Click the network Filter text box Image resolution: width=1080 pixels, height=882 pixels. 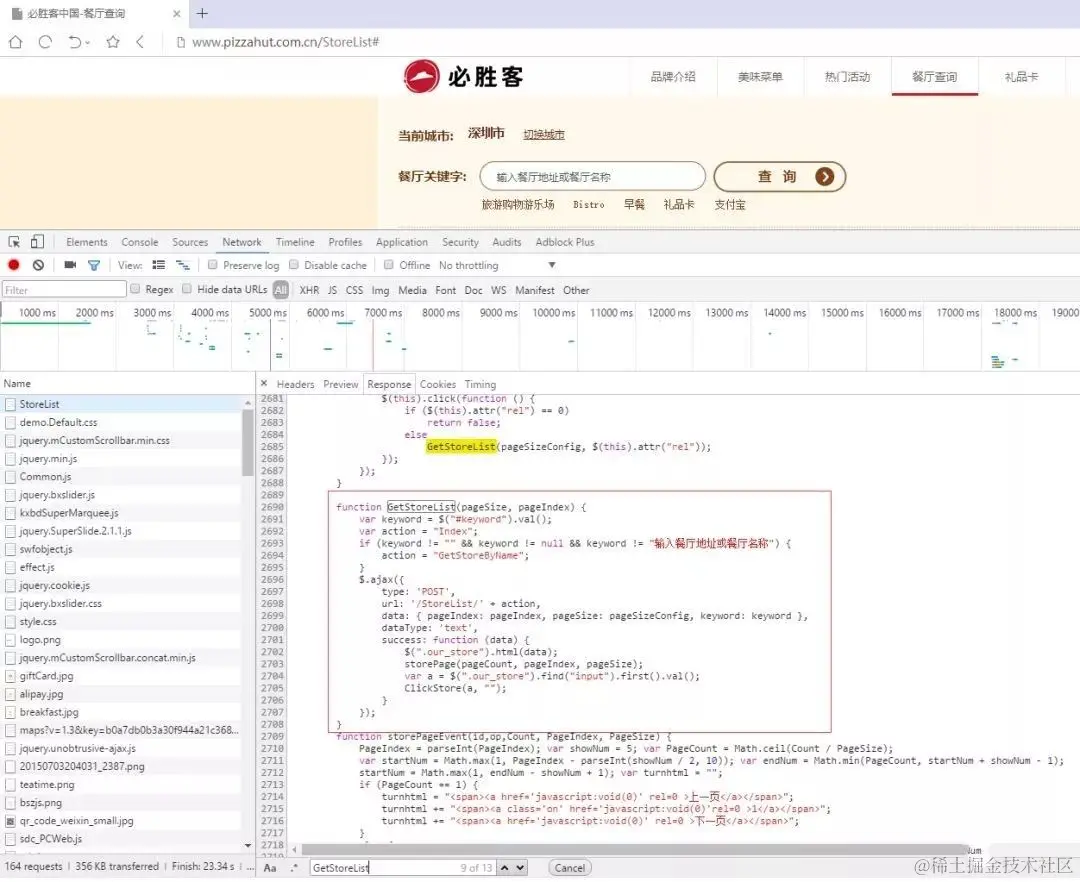pyautogui.click(x=64, y=289)
